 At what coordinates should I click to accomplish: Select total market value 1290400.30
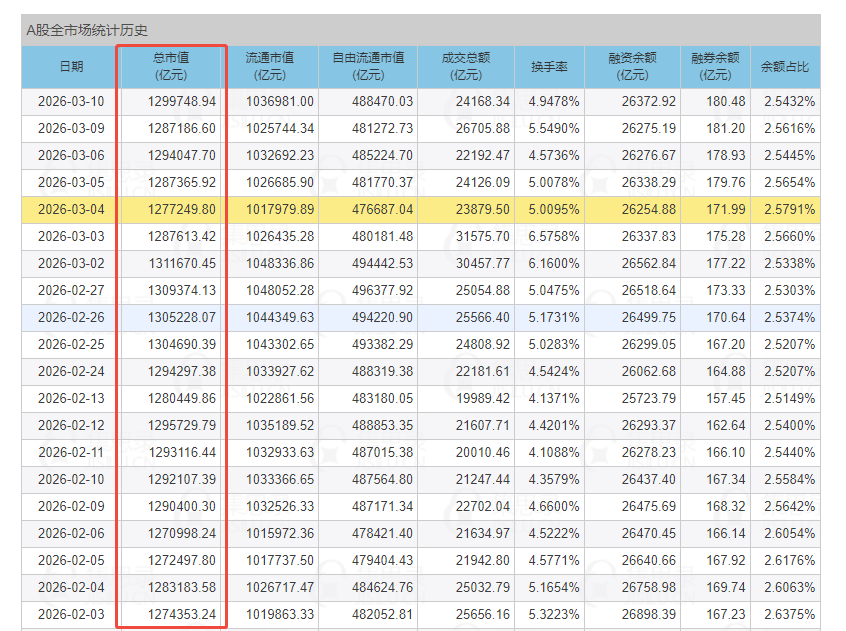click(x=182, y=506)
